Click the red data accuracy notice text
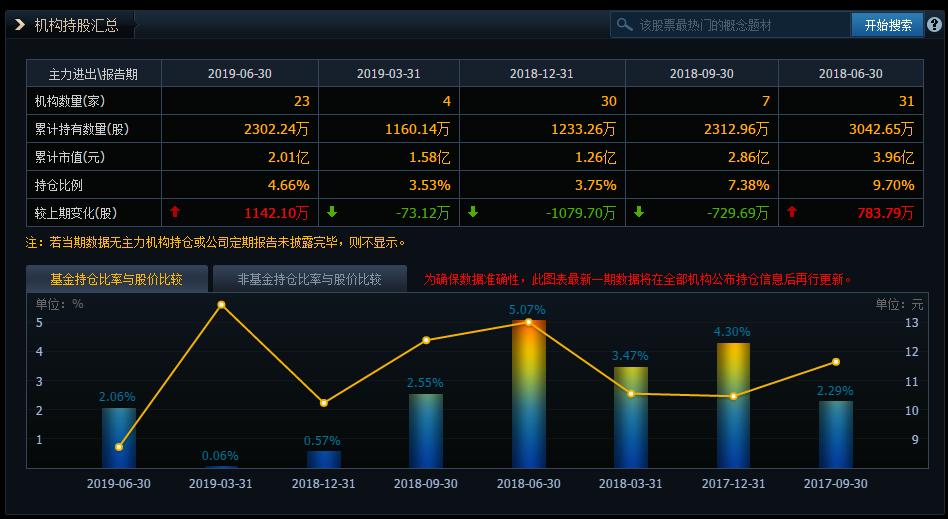948x519 pixels. [637, 279]
